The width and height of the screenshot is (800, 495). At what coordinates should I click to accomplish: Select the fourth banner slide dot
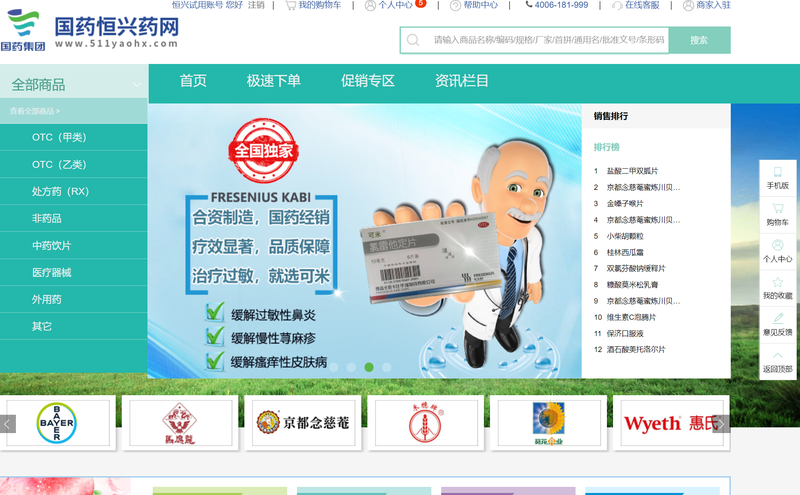coord(387,367)
